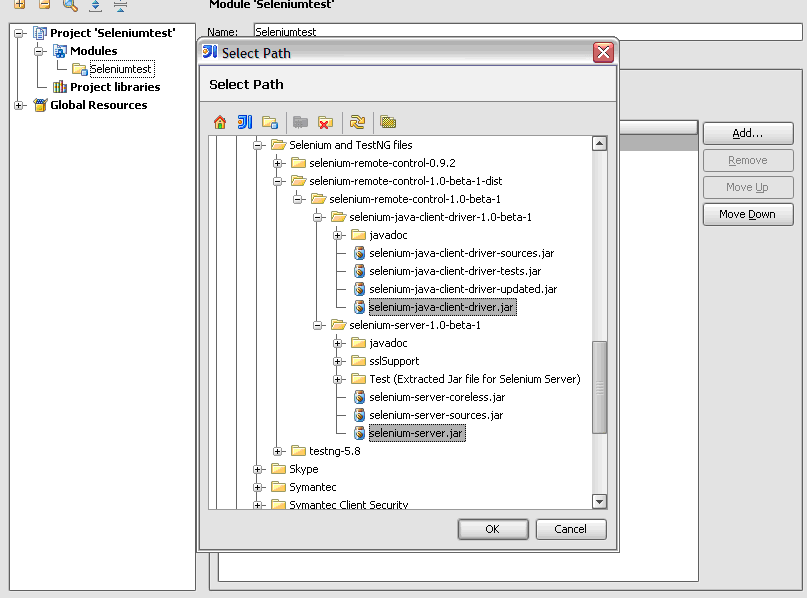Collapse selenium-remote-control-1.0-beta-1-dist folder
This screenshot has height=598, width=807.
coord(278,181)
